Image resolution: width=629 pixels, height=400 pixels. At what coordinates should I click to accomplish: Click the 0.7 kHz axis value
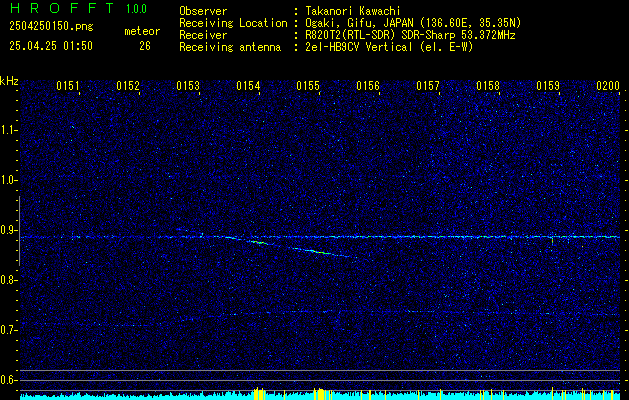click(6, 330)
